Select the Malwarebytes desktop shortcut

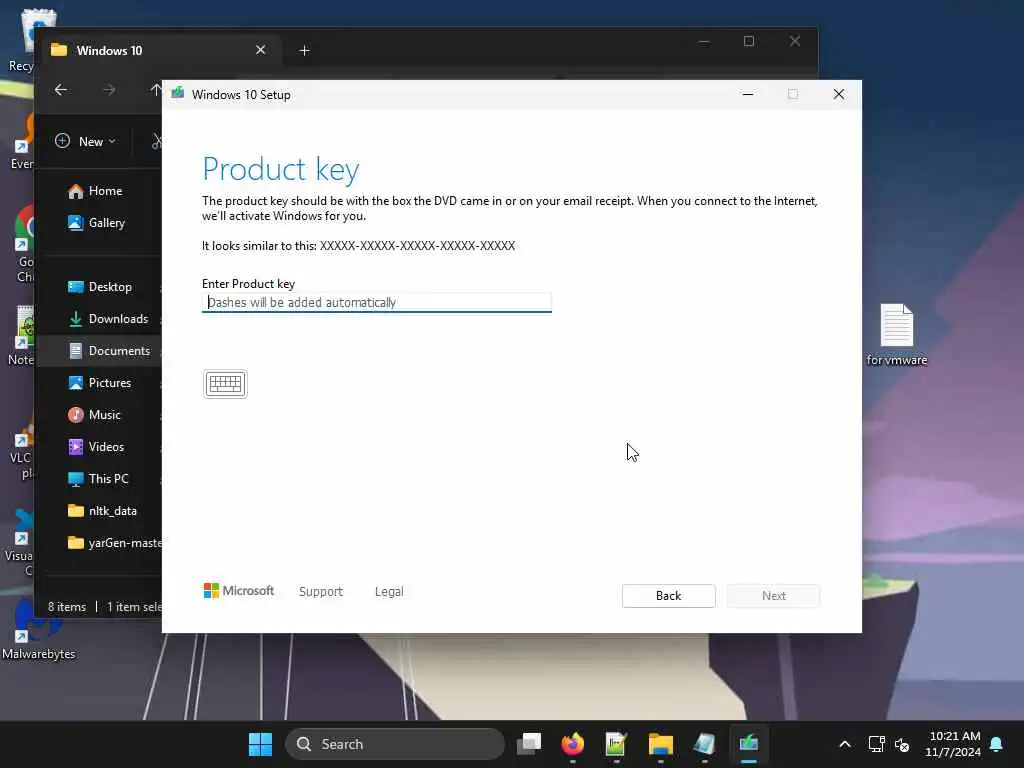(38, 628)
